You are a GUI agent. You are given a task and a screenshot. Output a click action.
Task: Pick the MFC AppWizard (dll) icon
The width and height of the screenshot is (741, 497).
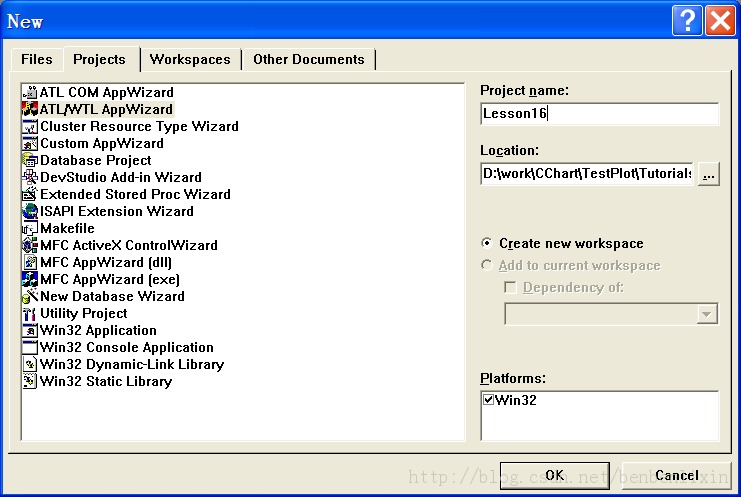[x=30, y=262]
